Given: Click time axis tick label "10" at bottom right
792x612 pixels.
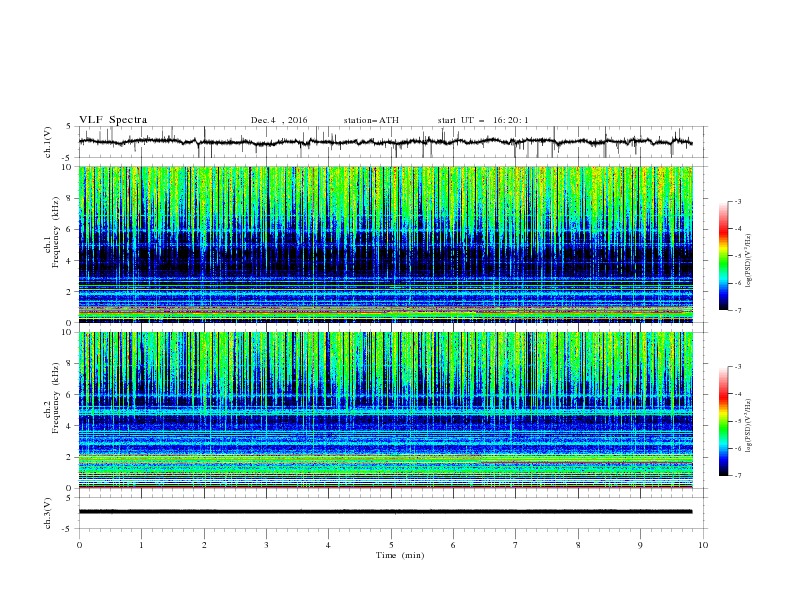Looking at the screenshot, I should (703, 545).
